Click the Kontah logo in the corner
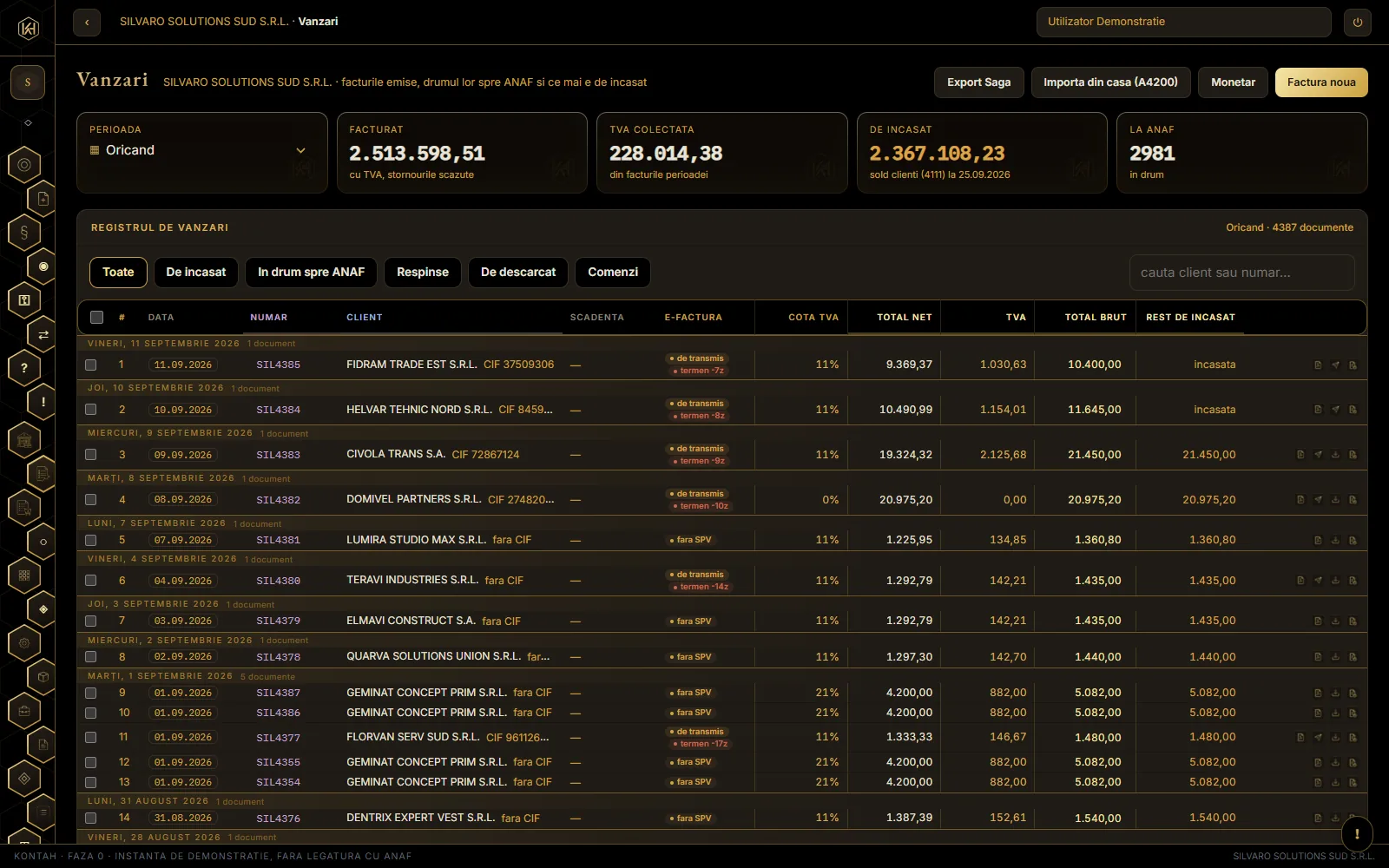The image size is (1389, 868). coord(28,29)
